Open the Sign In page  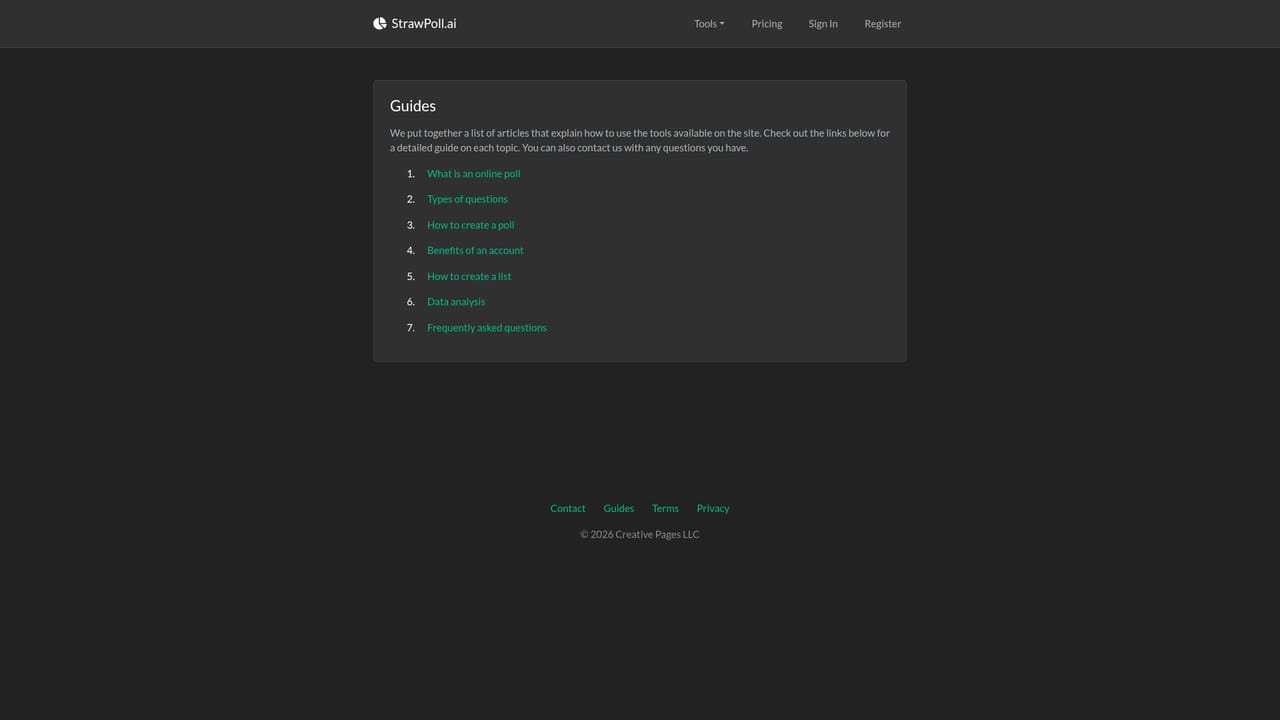(x=823, y=23)
